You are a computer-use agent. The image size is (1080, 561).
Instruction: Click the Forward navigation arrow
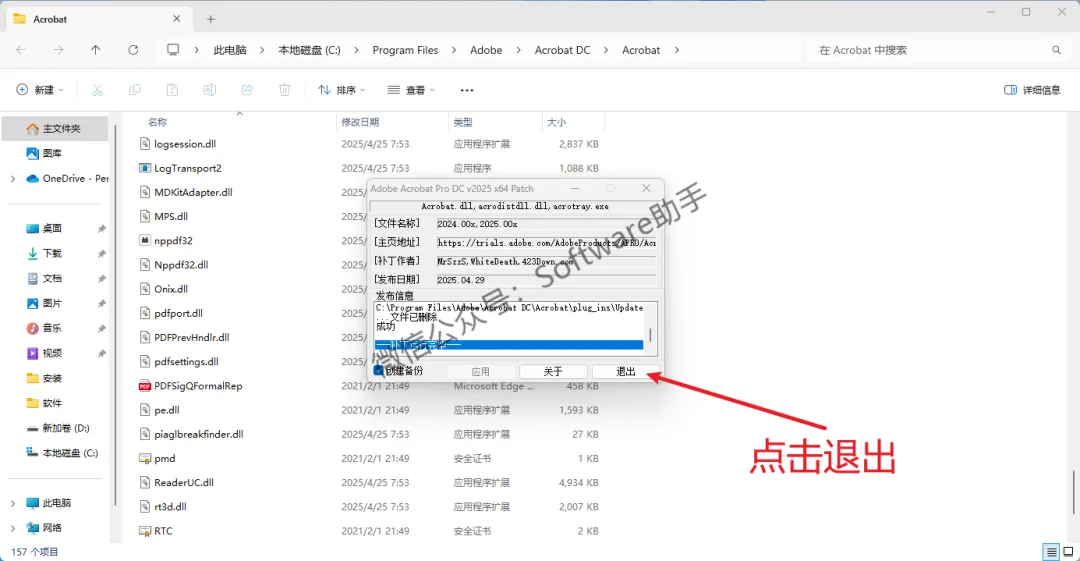click(x=59, y=50)
